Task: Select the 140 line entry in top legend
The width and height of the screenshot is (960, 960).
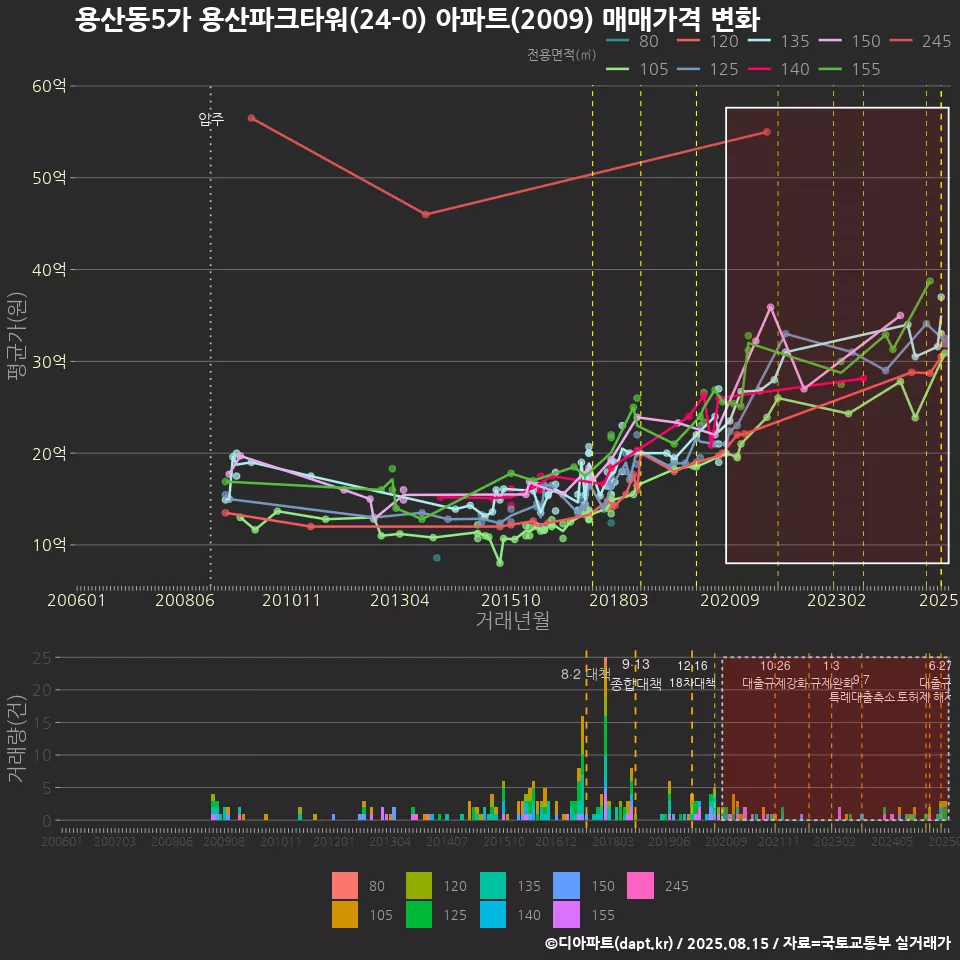Action: point(779,69)
